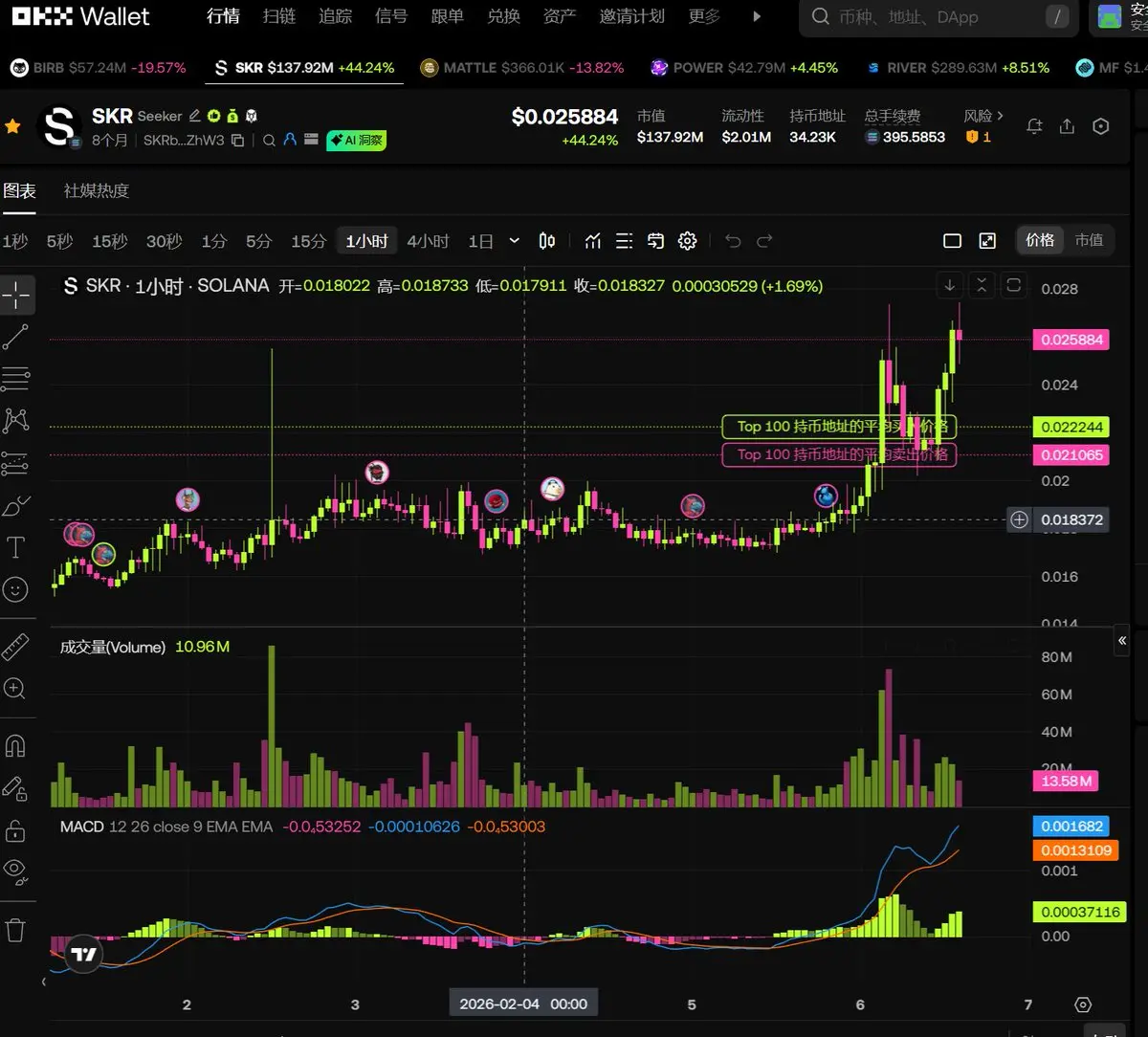Screen dimensions: 1148x1037
Task: Select the text annotation tool
Action: (15, 547)
